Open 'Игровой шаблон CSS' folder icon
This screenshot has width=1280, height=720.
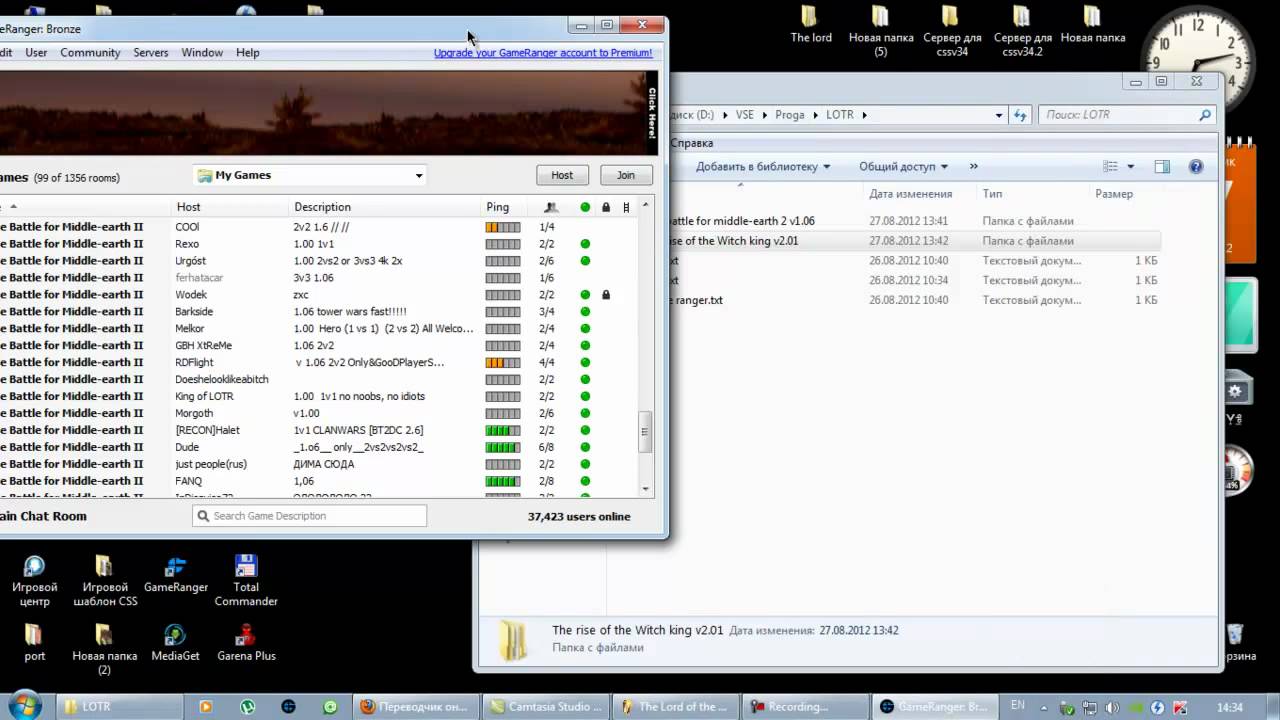coord(105,580)
